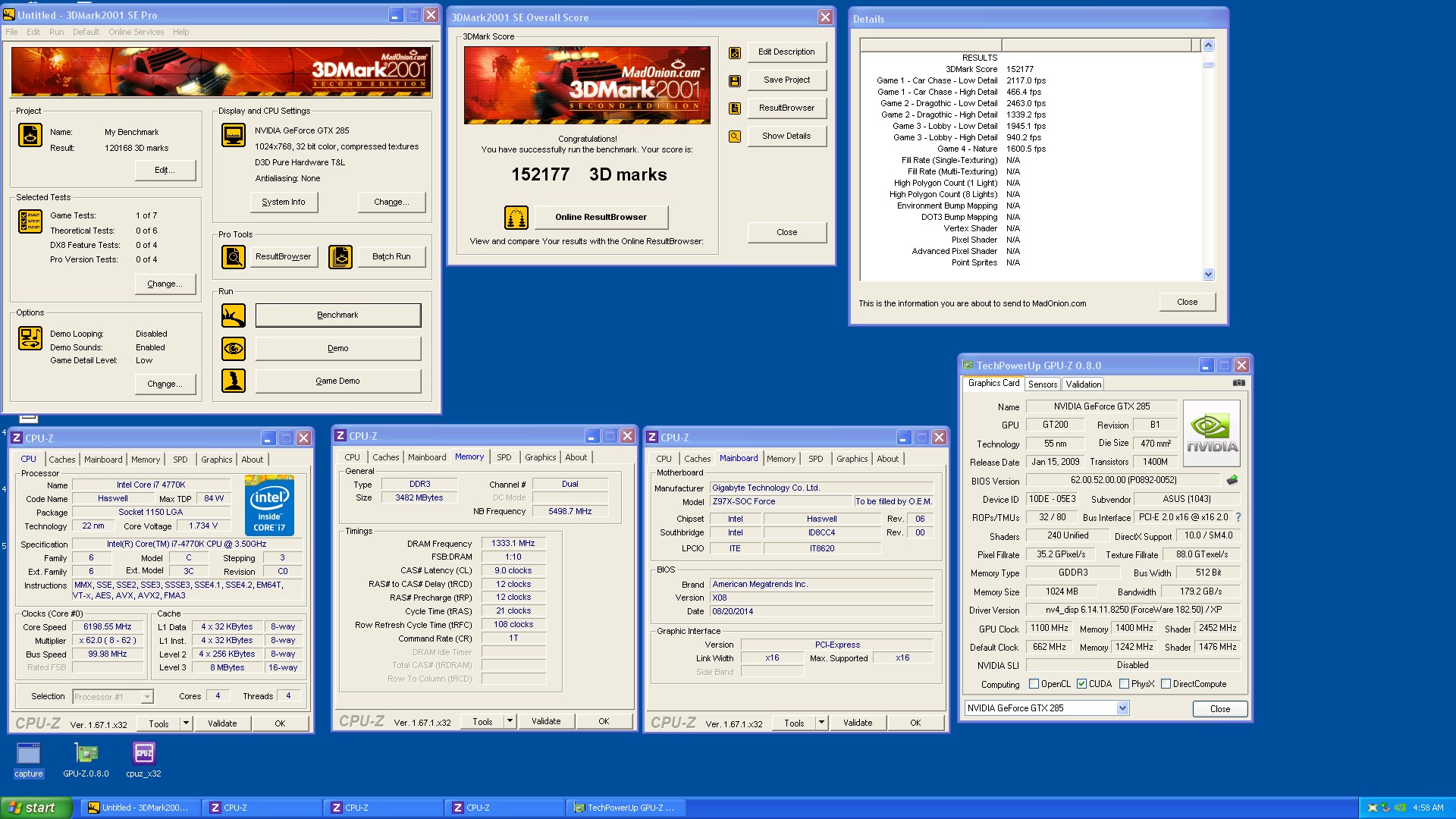The image size is (1456, 819).
Task: Switch to the Sensors tab in GPU-Z
Action: click(1043, 384)
